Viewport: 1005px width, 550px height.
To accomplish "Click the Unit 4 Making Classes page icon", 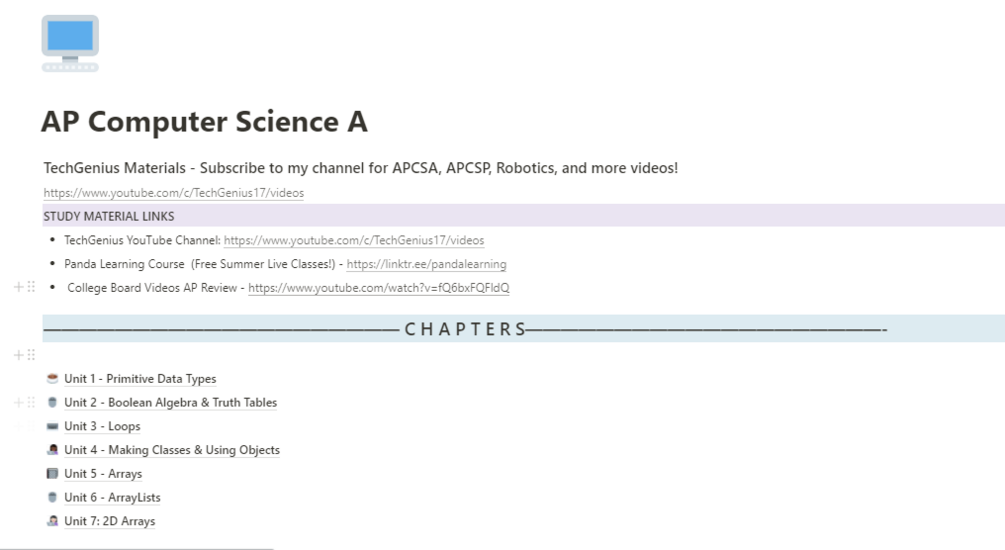I will coord(52,450).
